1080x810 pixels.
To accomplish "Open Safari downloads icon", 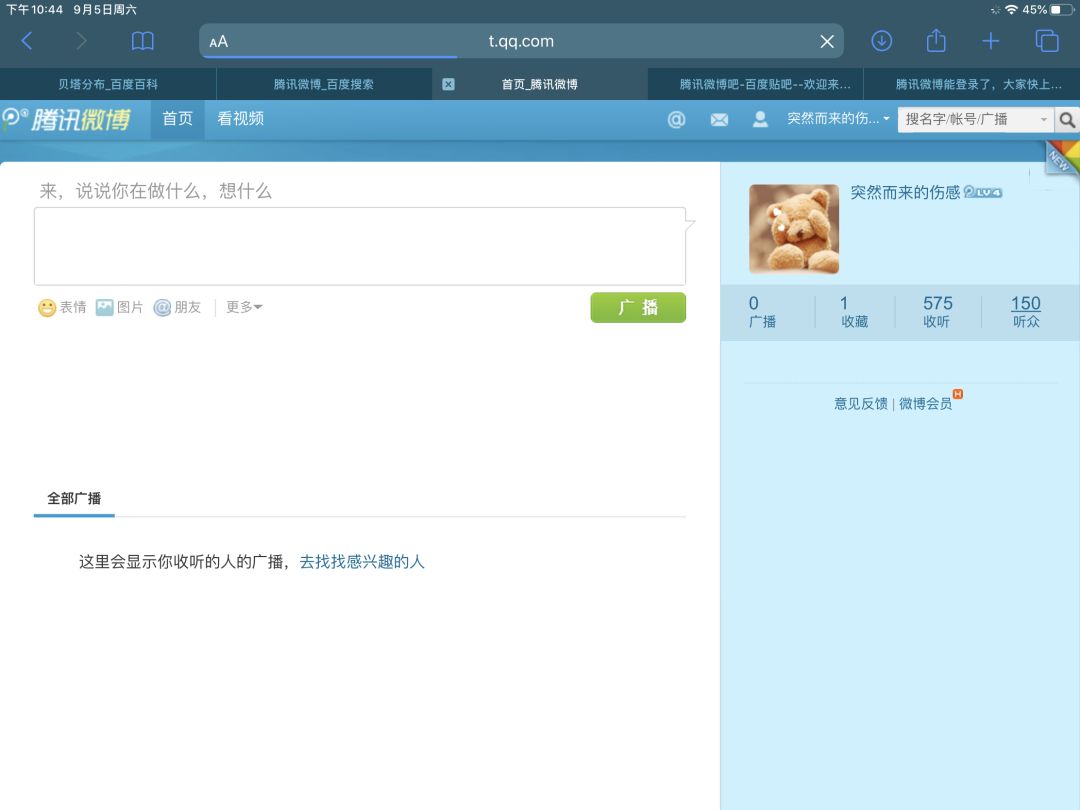I will click(x=882, y=41).
